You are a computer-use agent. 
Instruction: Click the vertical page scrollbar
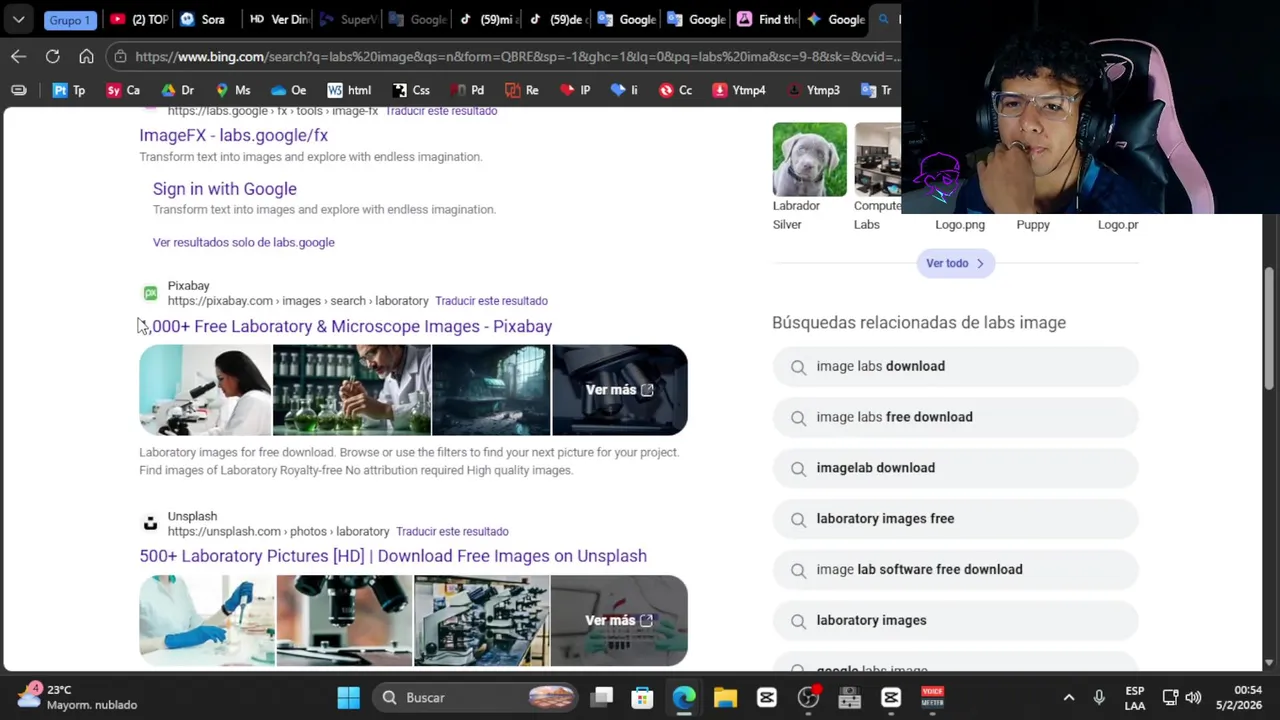(1269, 330)
